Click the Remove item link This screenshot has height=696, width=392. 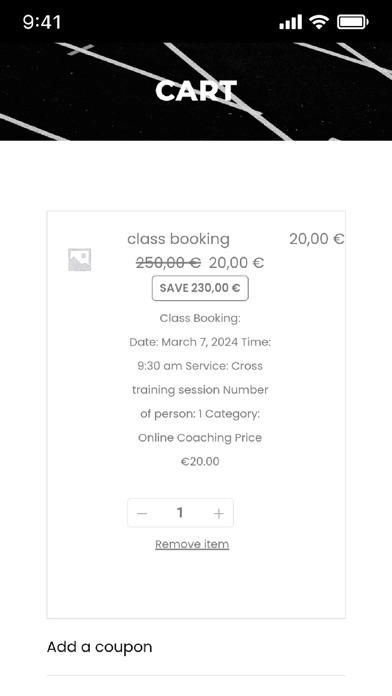click(192, 544)
